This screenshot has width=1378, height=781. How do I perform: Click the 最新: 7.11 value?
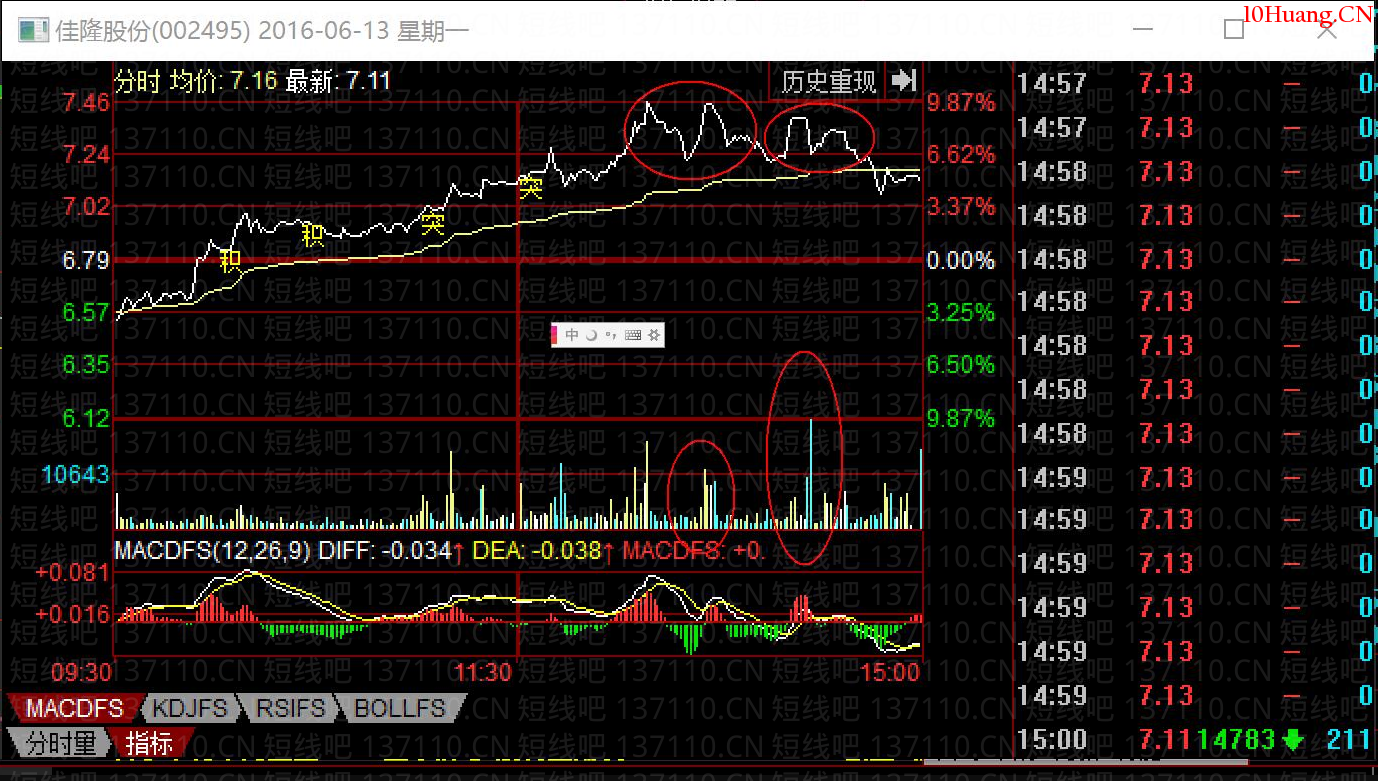click(x=338, y=81)
